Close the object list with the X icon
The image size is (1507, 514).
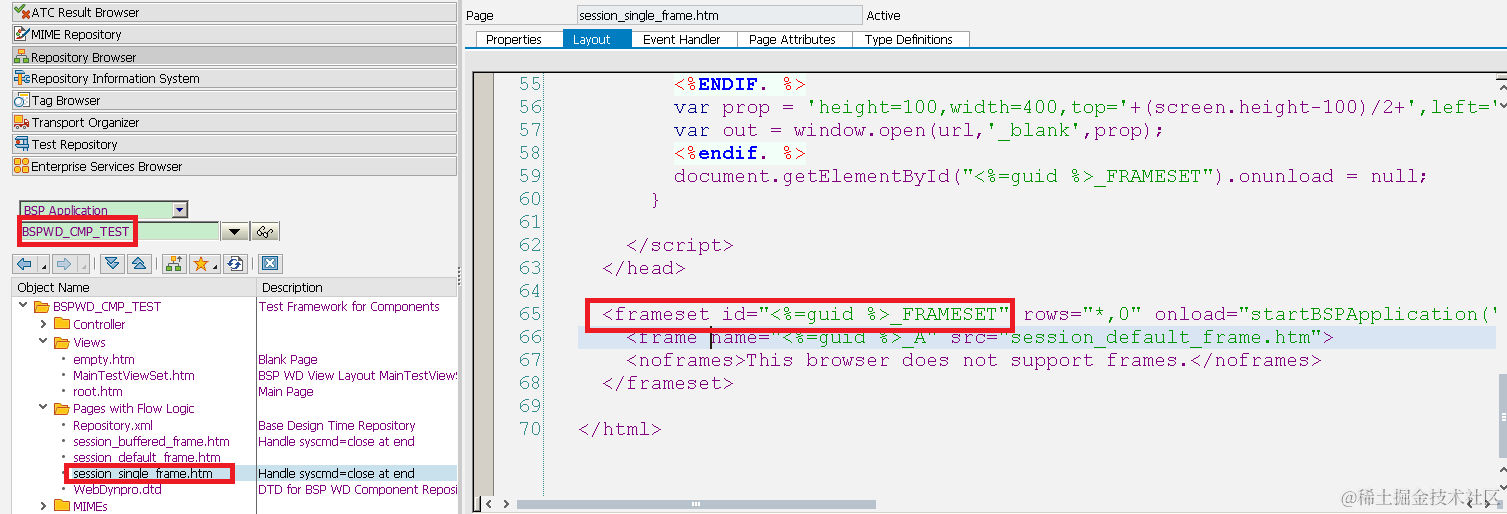point(269,264)
